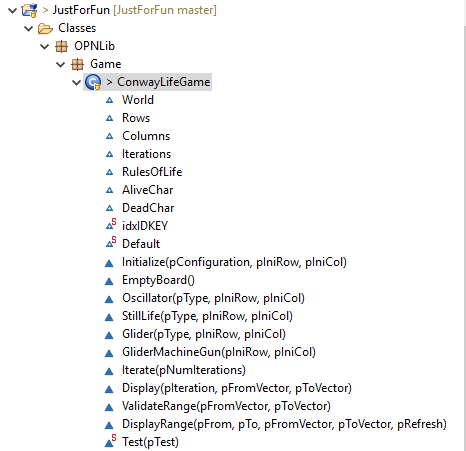
Task: Click the JustForFun project icon
Action: pos(29,10)
